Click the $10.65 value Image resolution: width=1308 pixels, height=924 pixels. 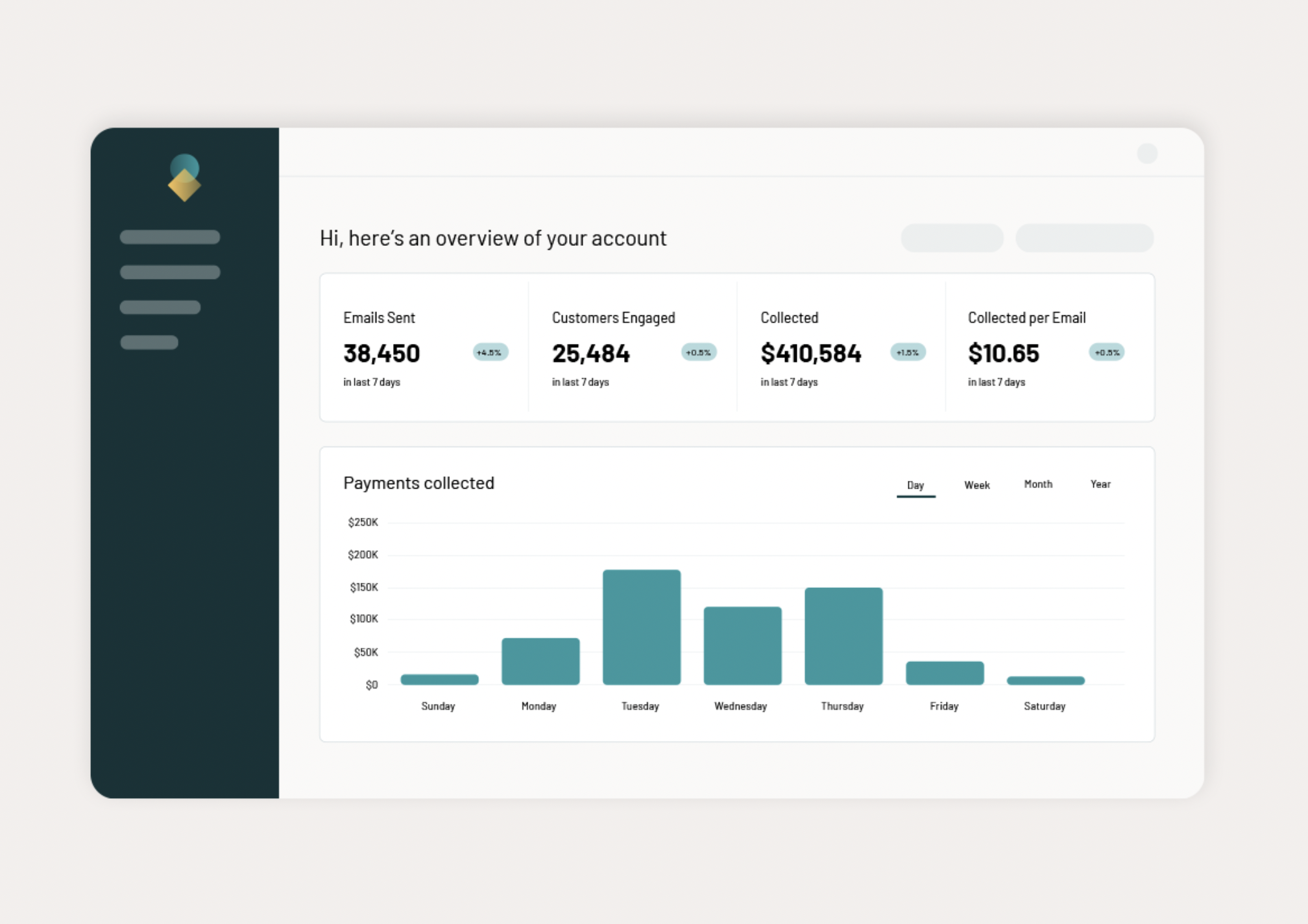(x=1003, y=354)
